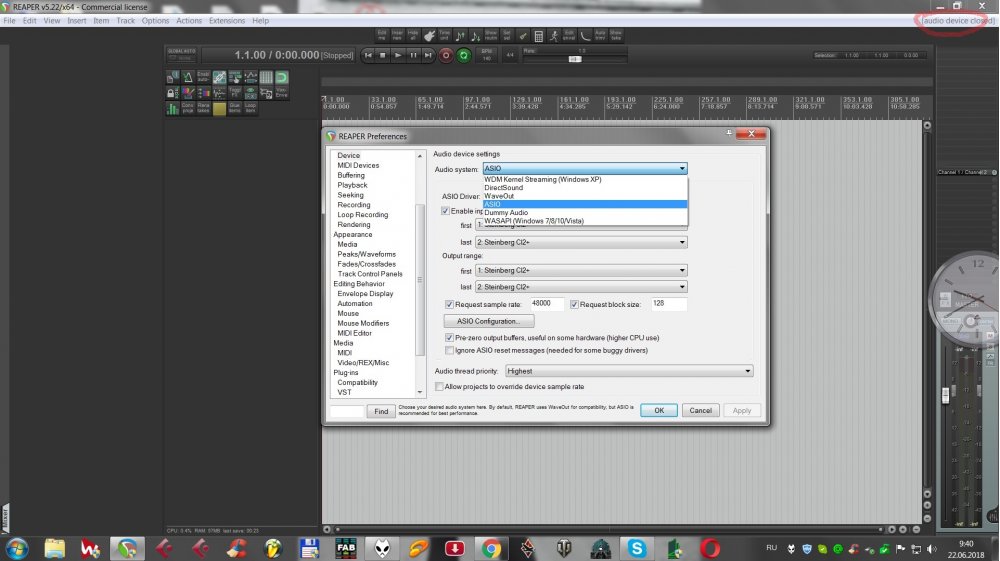This screenshot has height=561, width=1000.
Task: Open the output range last dropdown
Action: (x=581, y=287)
